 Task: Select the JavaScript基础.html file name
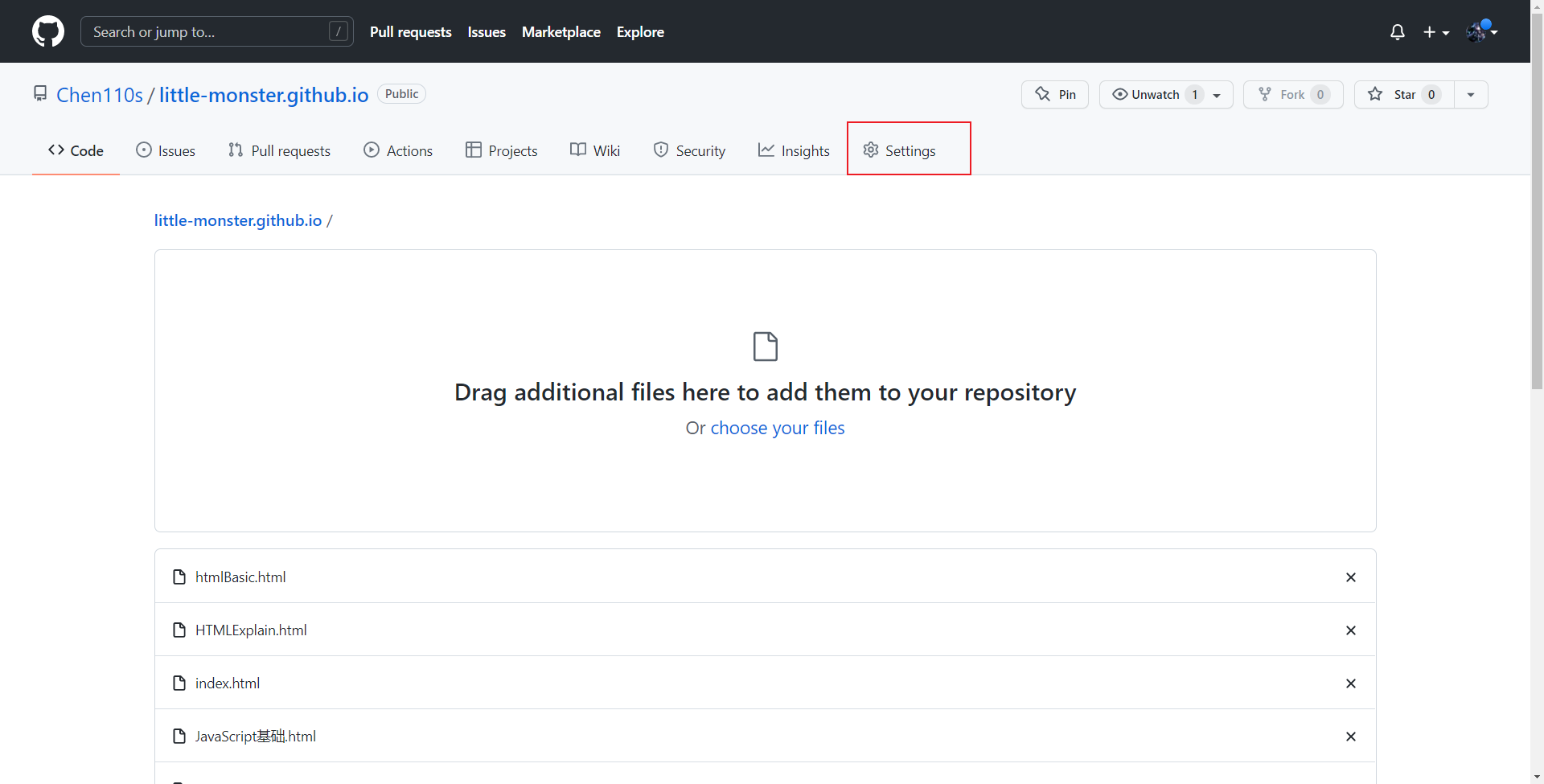[x=256, y=737]
